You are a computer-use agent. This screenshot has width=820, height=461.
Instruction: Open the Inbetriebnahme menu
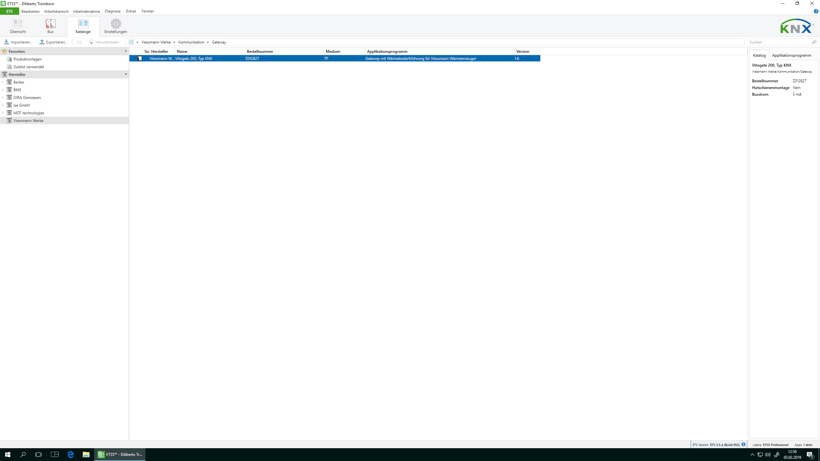tap(86, 11)
